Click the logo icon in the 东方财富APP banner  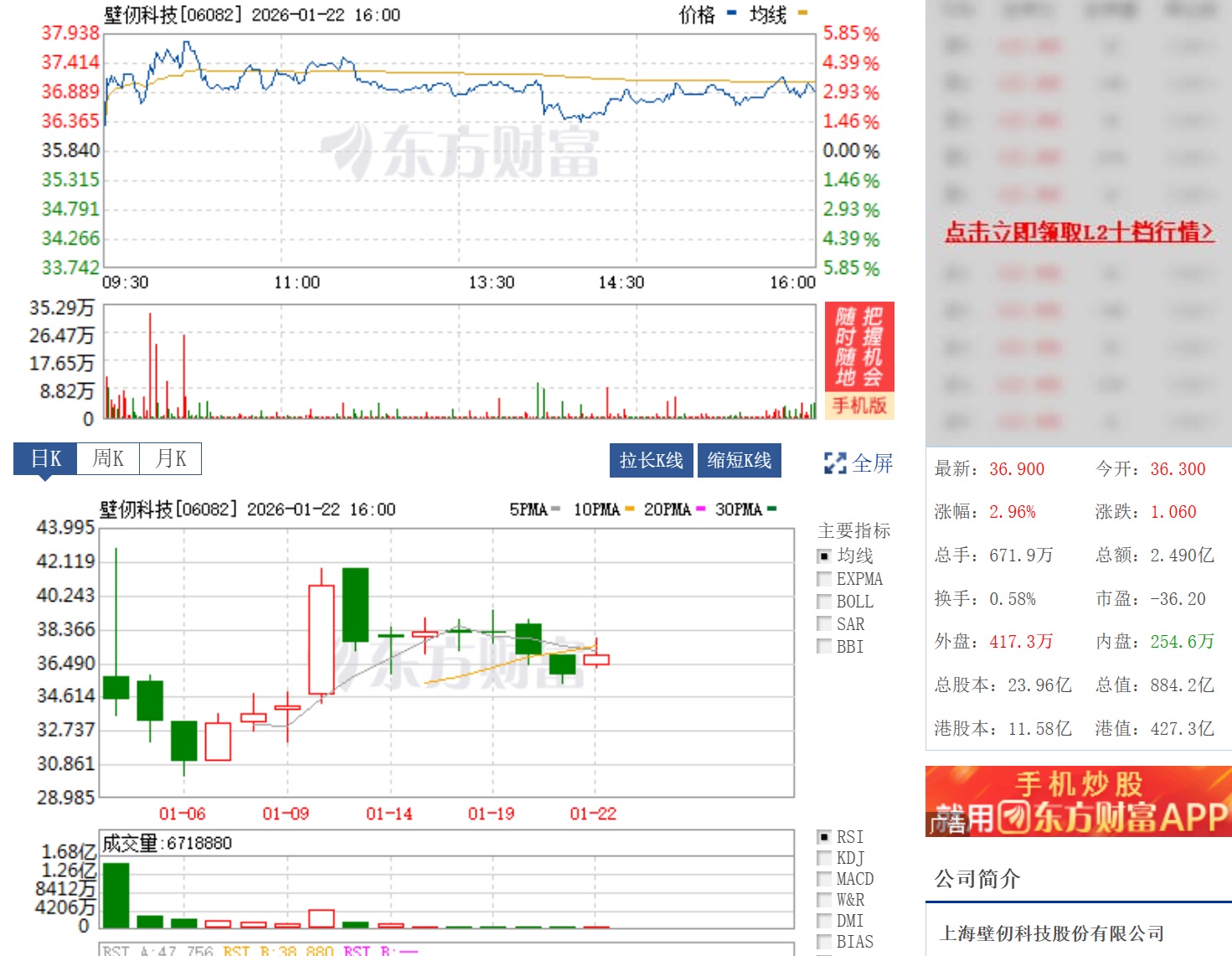[x=1014, y=818]
